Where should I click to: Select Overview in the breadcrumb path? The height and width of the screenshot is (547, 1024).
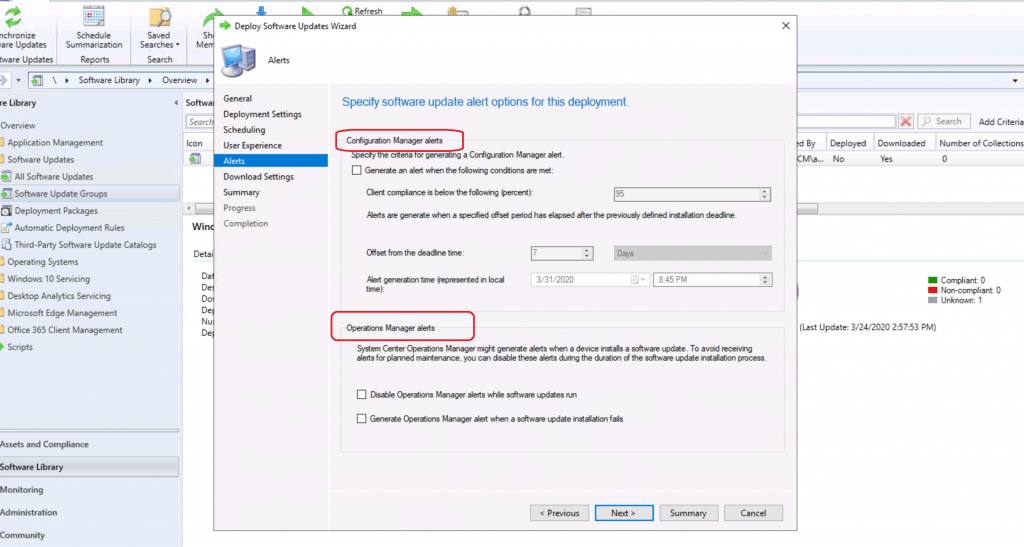[180, 80]
